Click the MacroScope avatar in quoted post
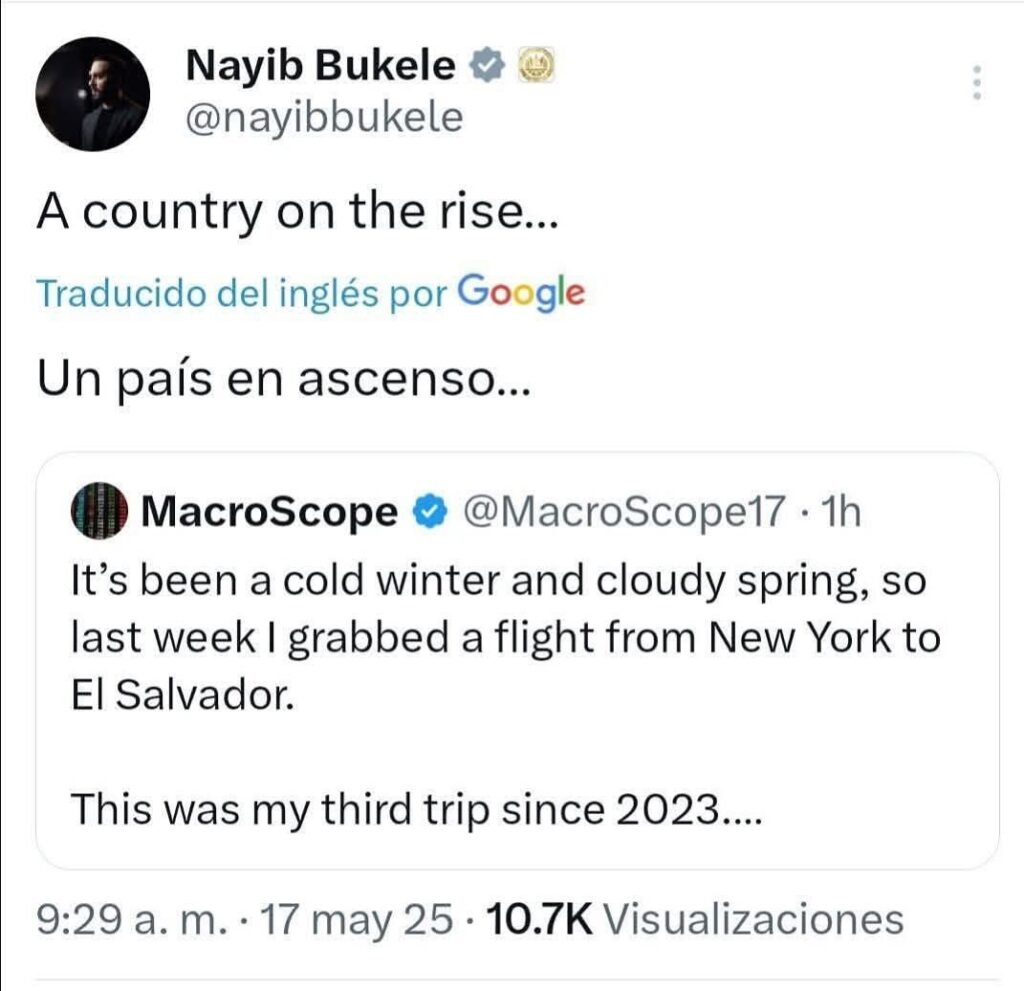 pos(100,514)
